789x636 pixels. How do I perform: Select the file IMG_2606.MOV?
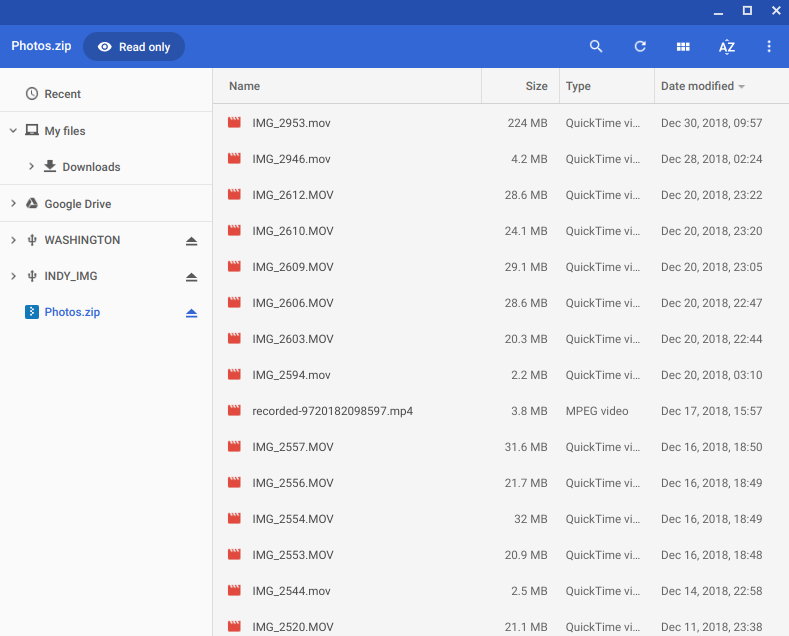click(501, 303)
